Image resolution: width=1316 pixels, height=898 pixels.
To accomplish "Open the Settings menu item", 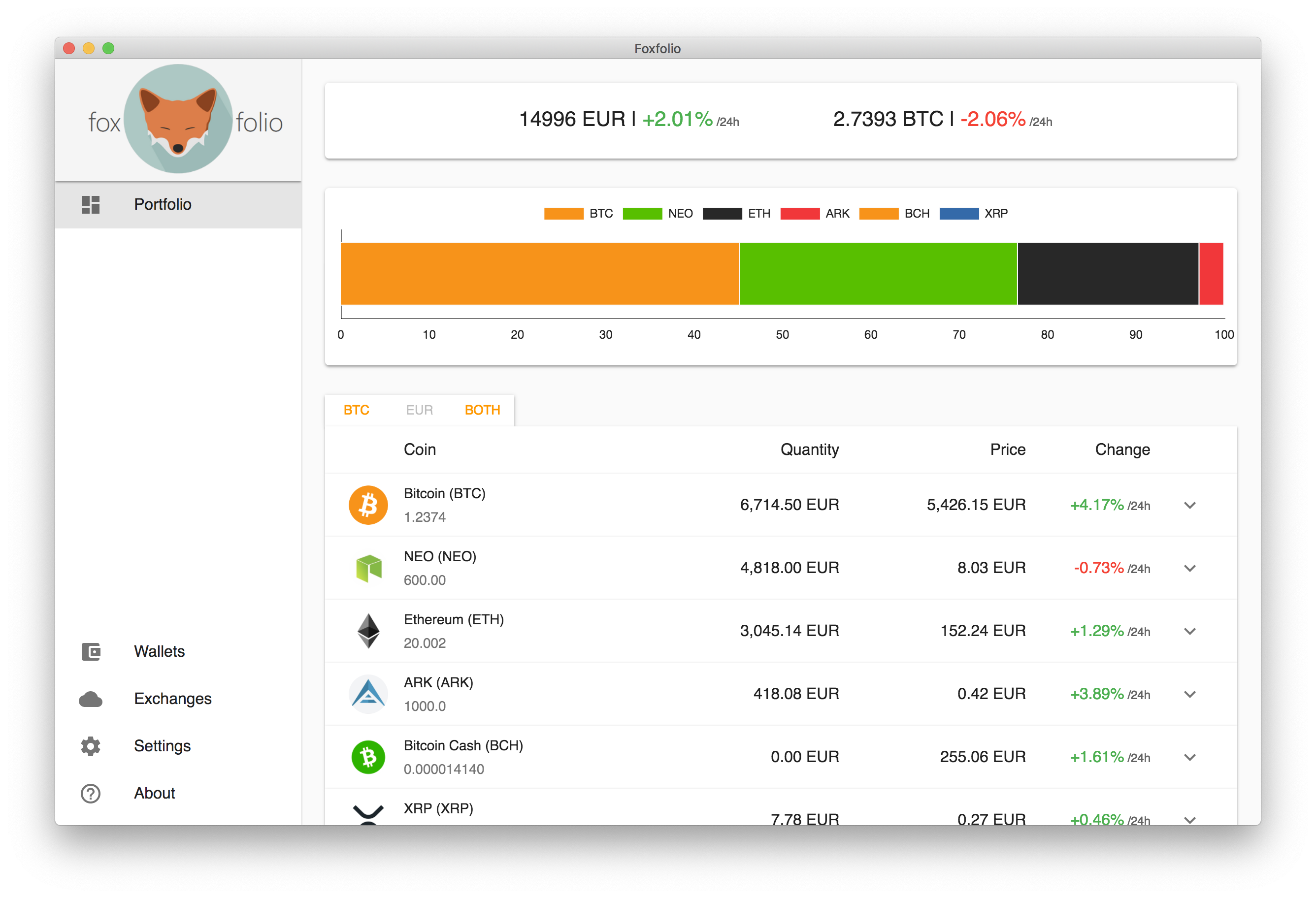I will (x=178, y=746).
